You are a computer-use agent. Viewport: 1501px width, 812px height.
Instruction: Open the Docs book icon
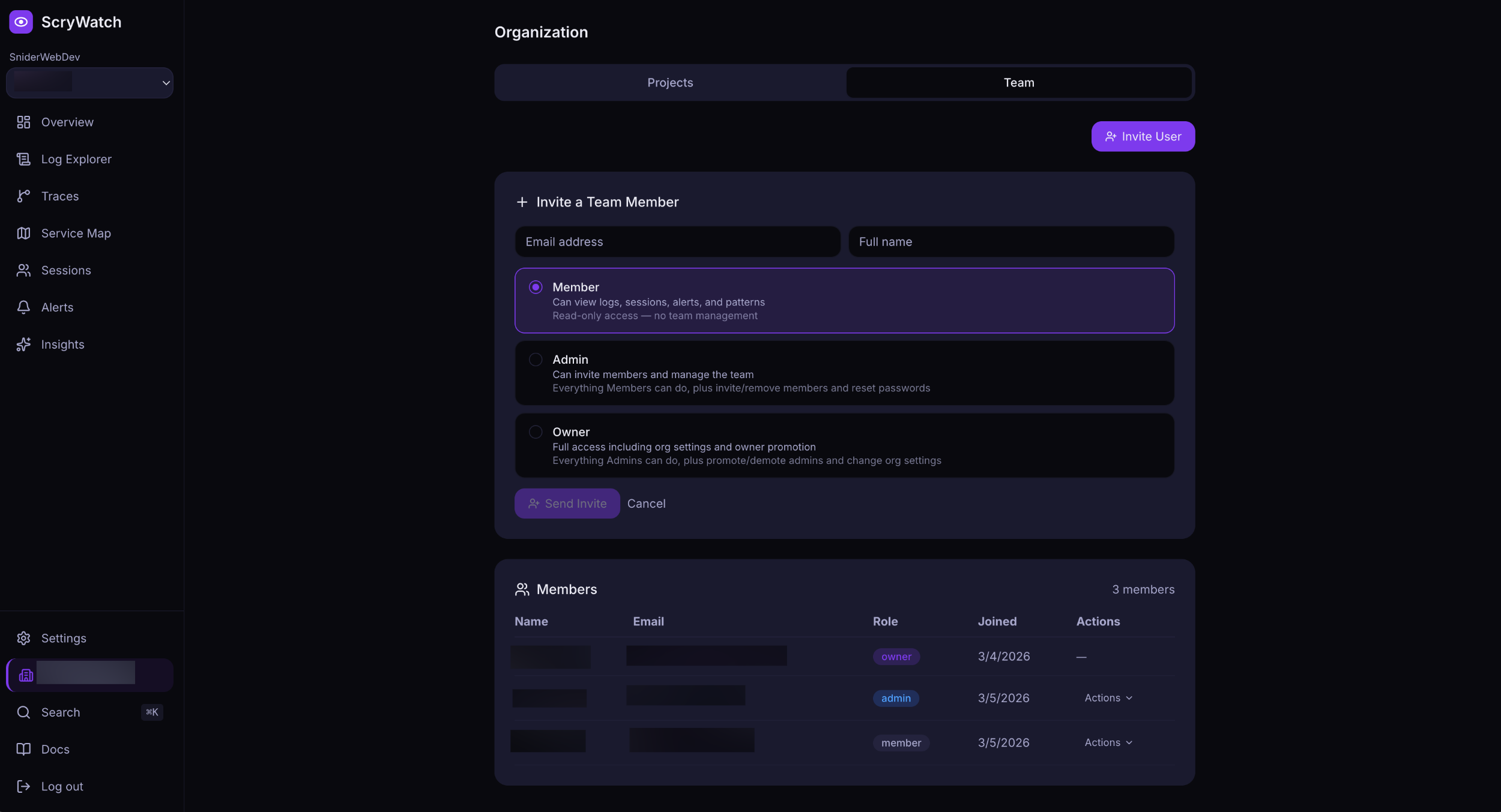(24, 749)
